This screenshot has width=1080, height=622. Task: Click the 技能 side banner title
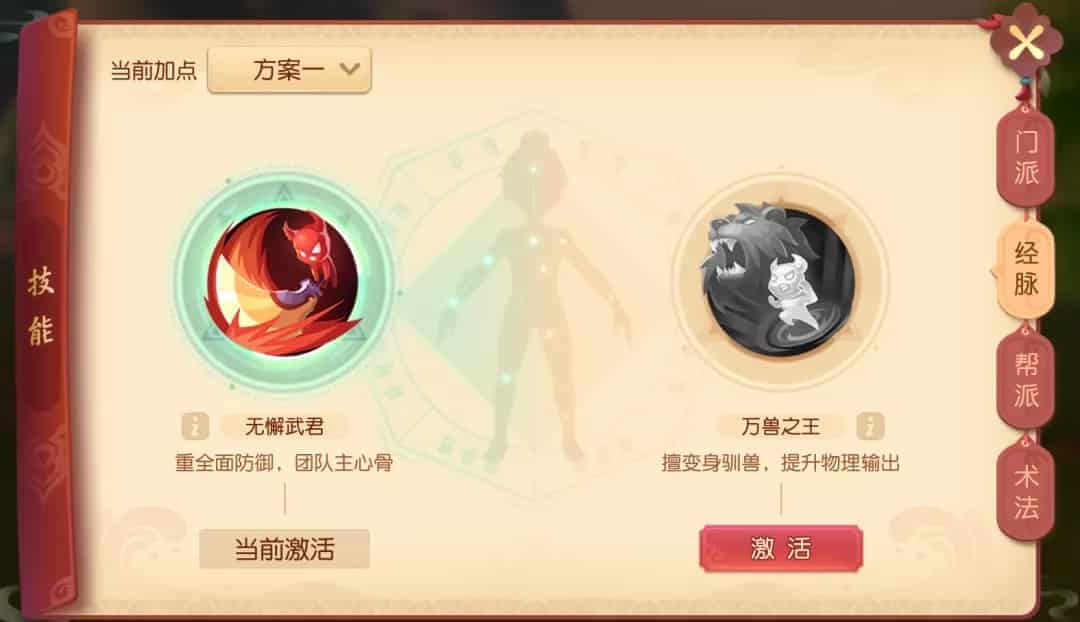(x=41, y=307)
